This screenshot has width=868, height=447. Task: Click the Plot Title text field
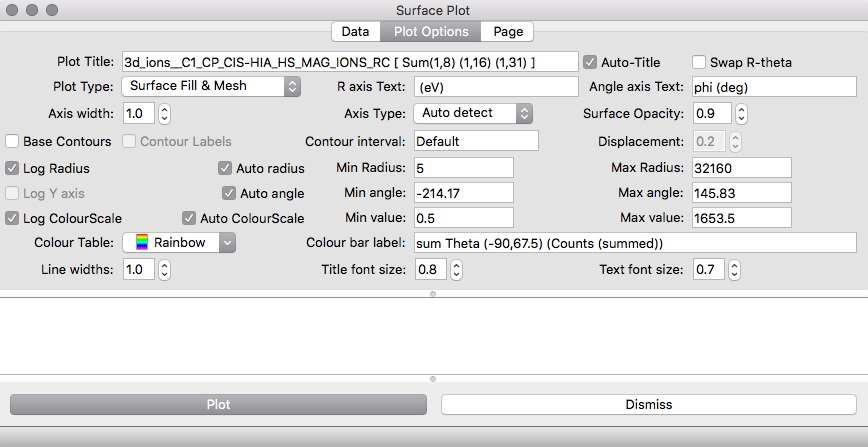349,62
